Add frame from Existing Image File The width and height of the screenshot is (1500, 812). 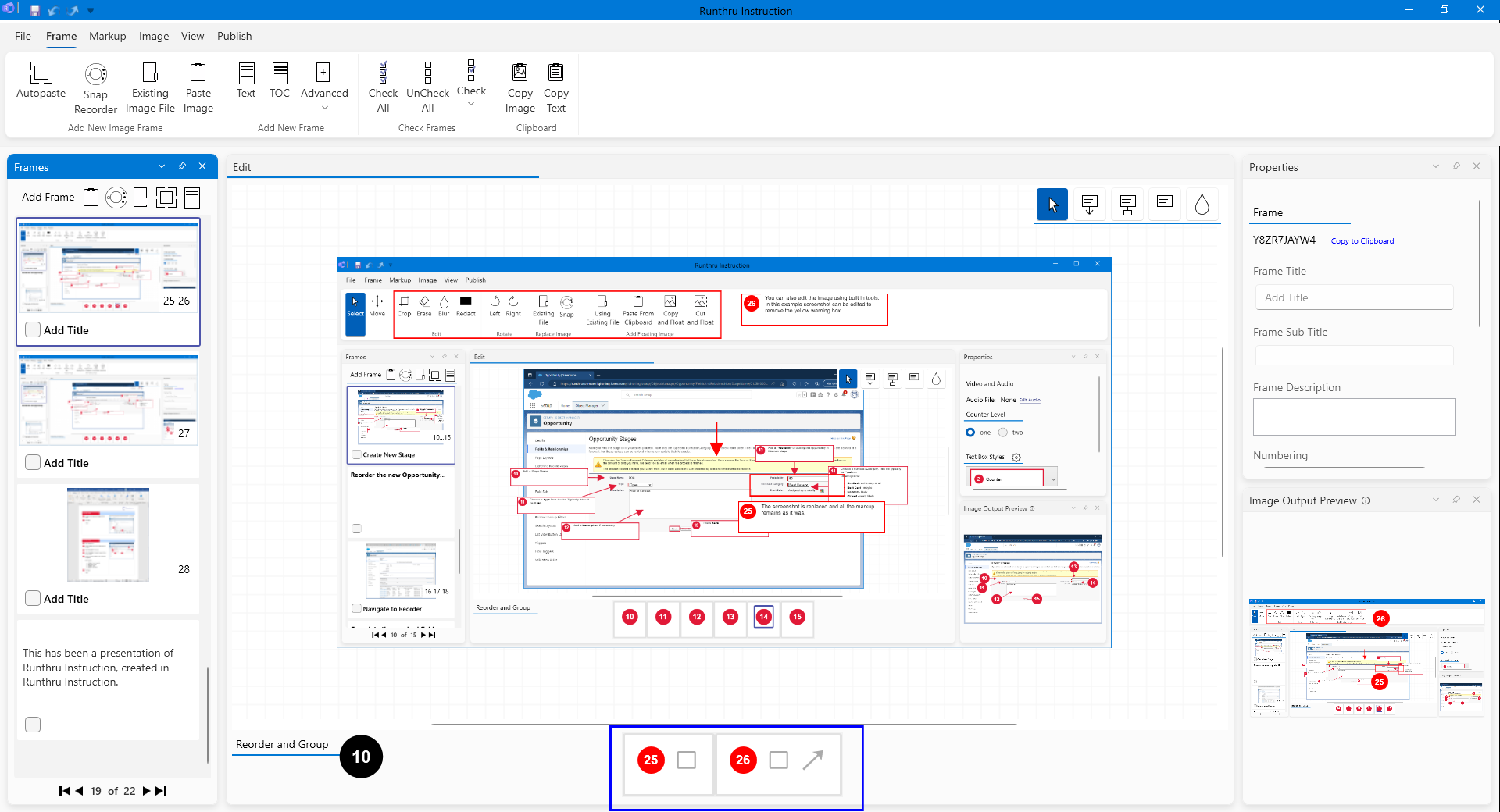(150, 73)
